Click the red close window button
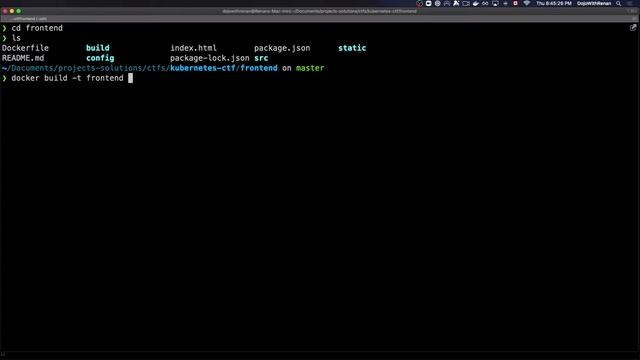This screenshot has height=360, width=640. pyautogui.click(x=5, y=11)
